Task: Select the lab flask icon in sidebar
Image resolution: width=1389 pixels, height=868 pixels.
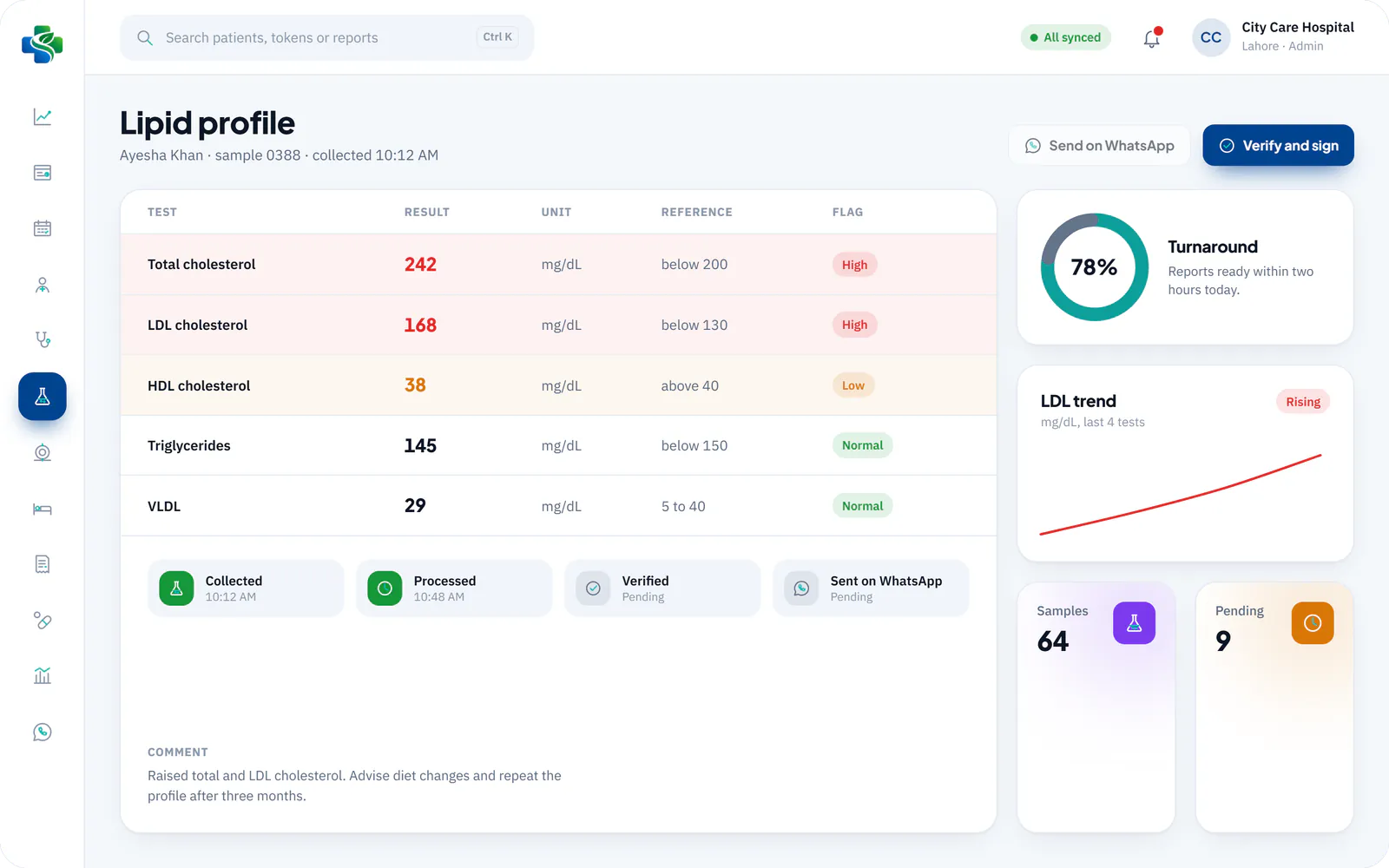Action: (x=43, y=397)
